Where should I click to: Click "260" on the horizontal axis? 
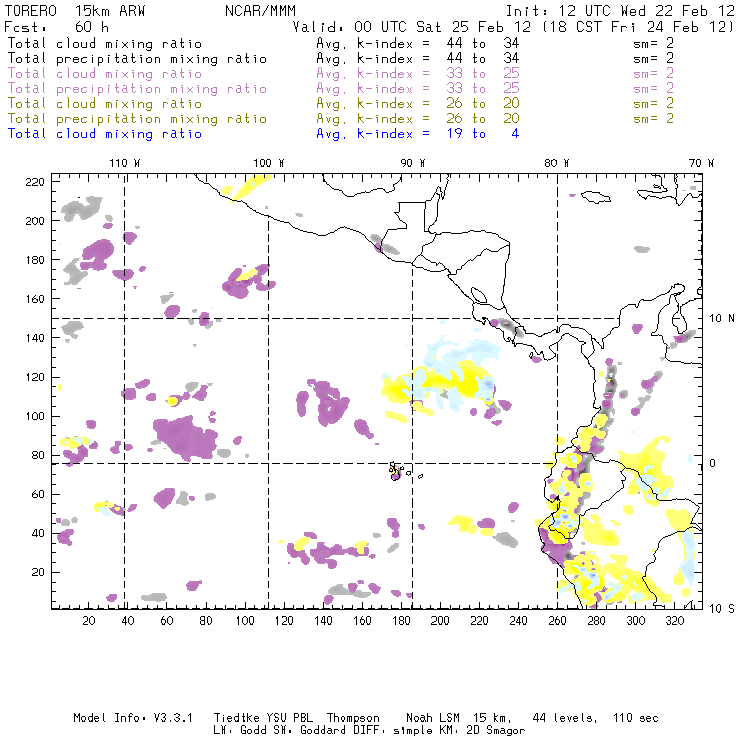click(x=557, y=621)
